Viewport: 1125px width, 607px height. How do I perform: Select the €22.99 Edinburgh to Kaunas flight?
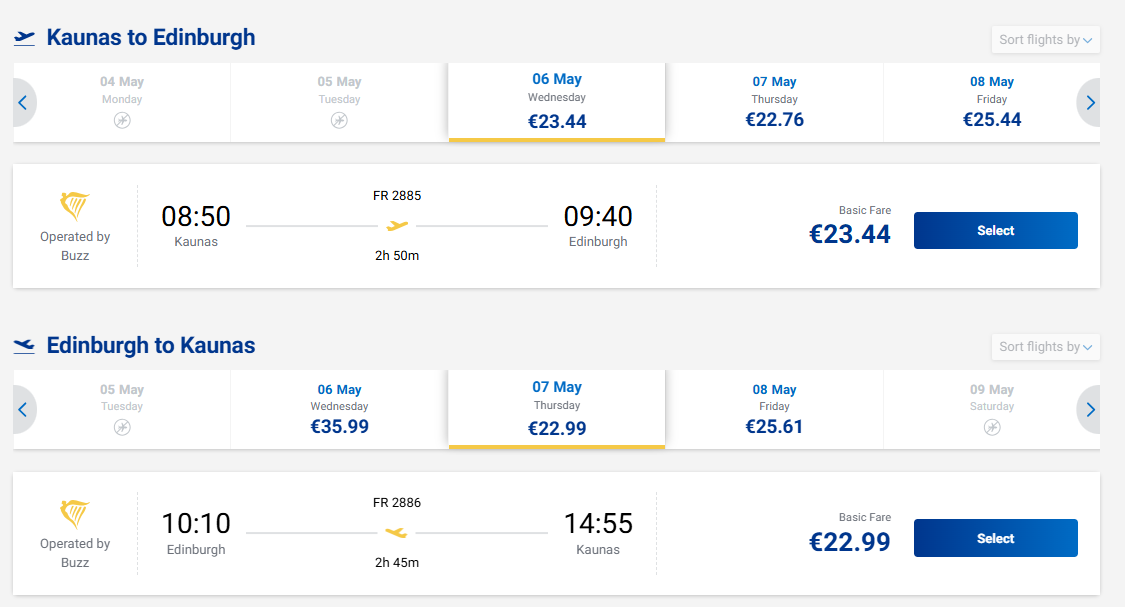(x=995, y=538)
